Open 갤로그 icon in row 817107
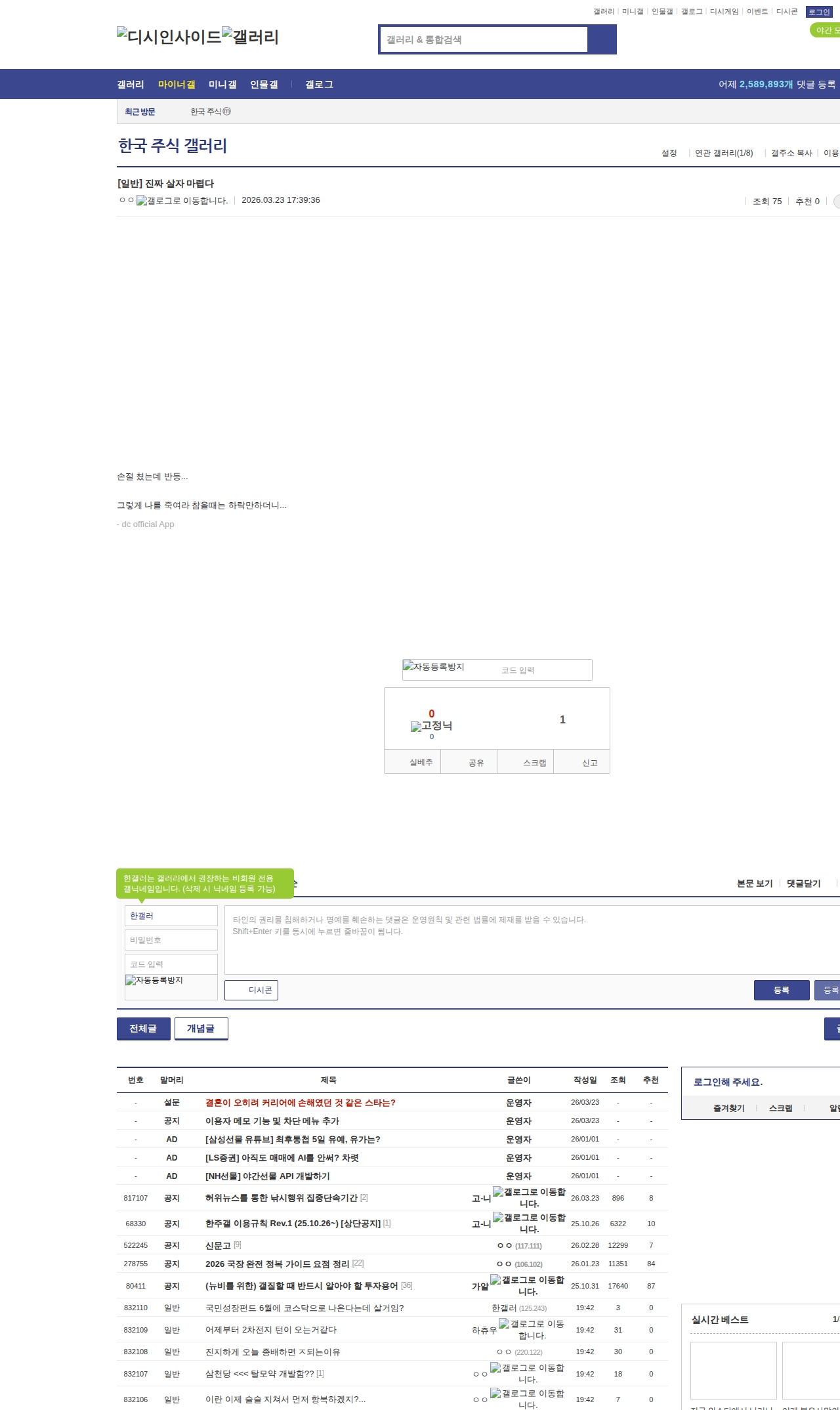This screenshot has height=1410, width=840. (529, 1198)
